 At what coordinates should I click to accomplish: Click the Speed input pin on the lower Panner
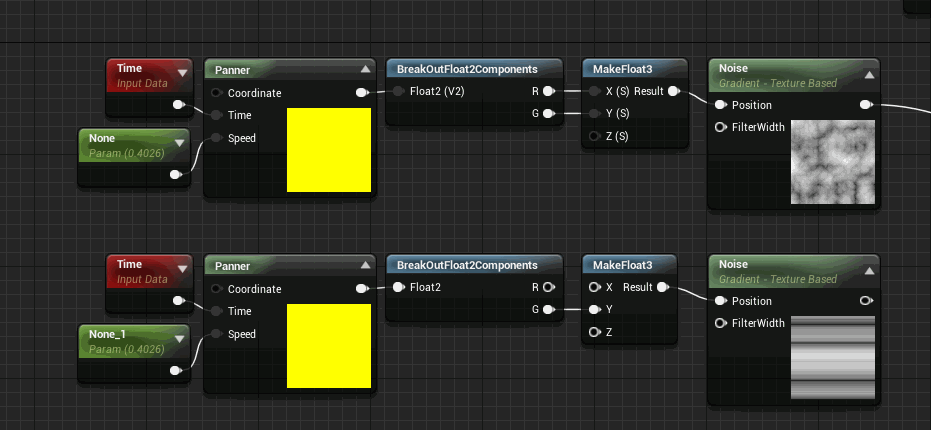[x=217, y=334]
